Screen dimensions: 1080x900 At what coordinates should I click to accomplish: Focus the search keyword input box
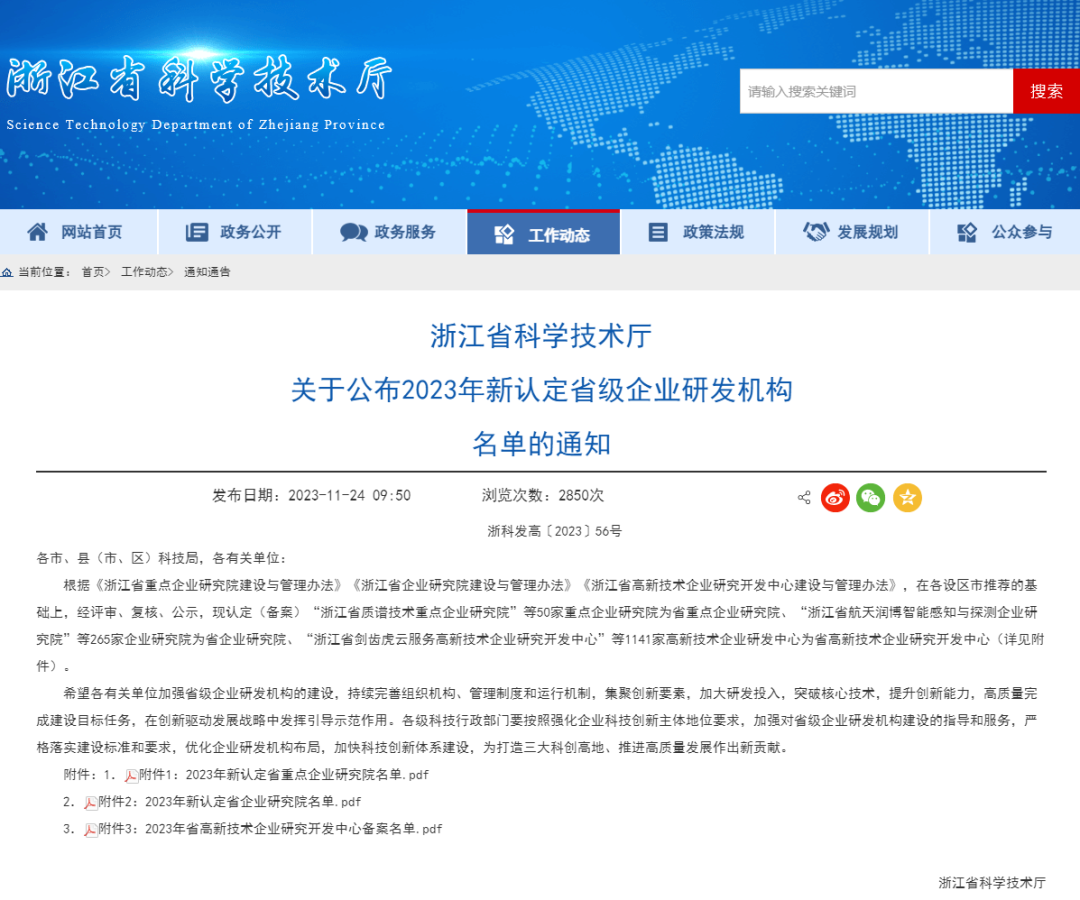click(x=876, y=91)
